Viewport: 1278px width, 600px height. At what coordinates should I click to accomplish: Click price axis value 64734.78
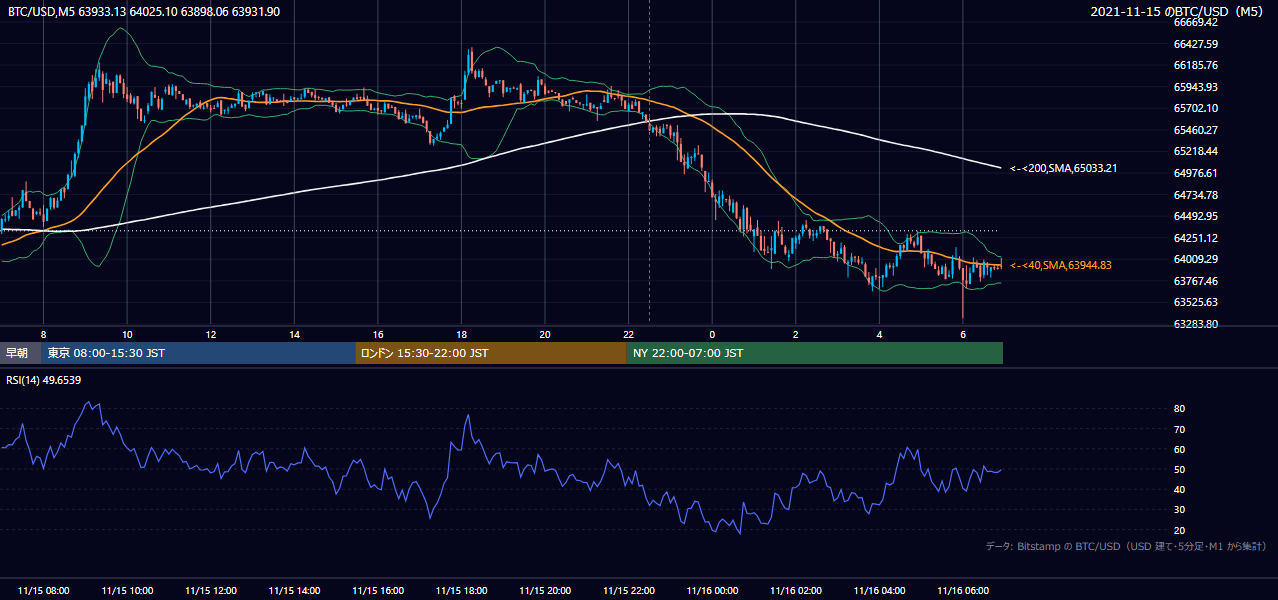click(x=1195, y=195)
